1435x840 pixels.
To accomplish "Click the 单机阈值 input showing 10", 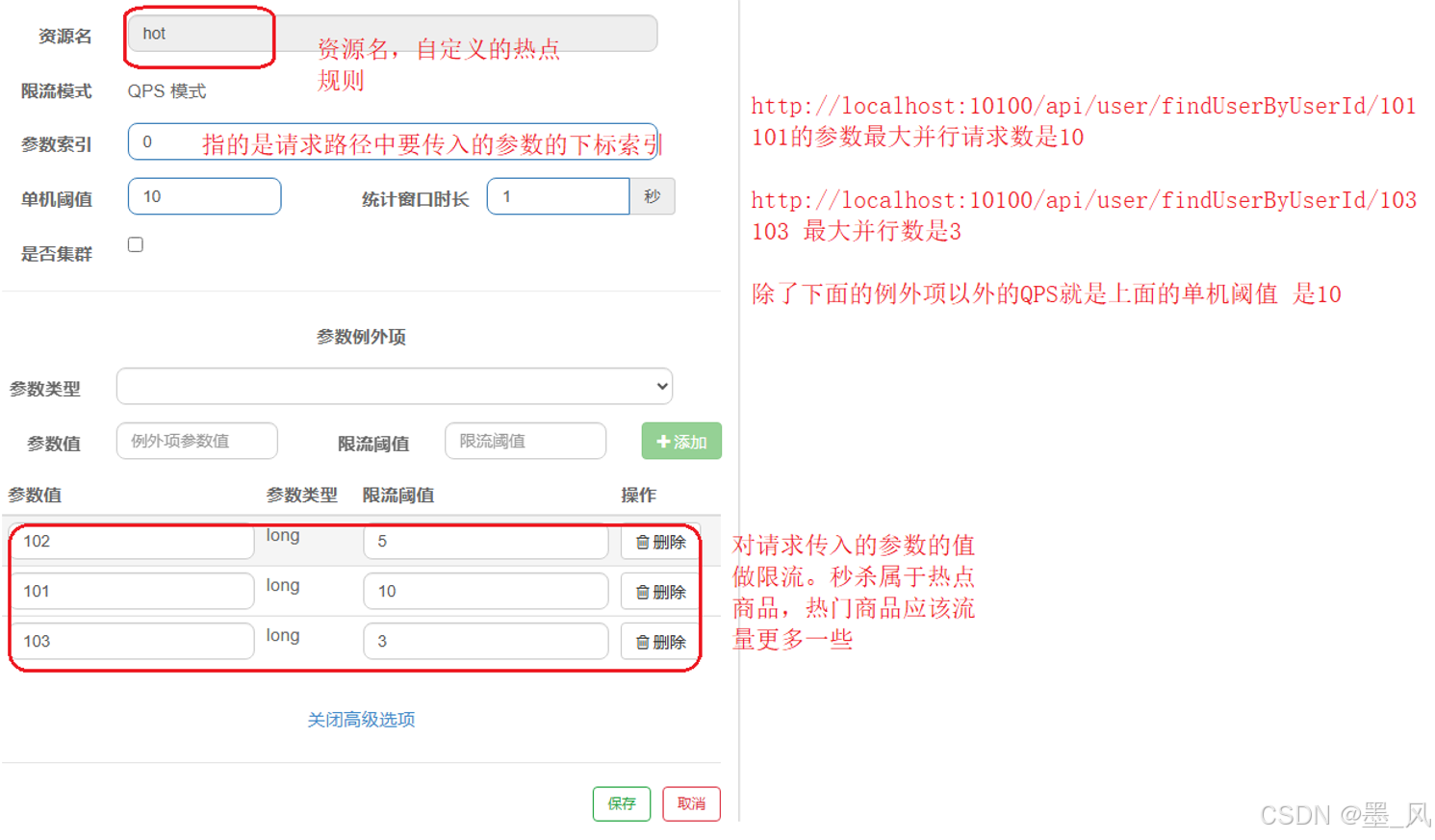I will tap(204, 196).
